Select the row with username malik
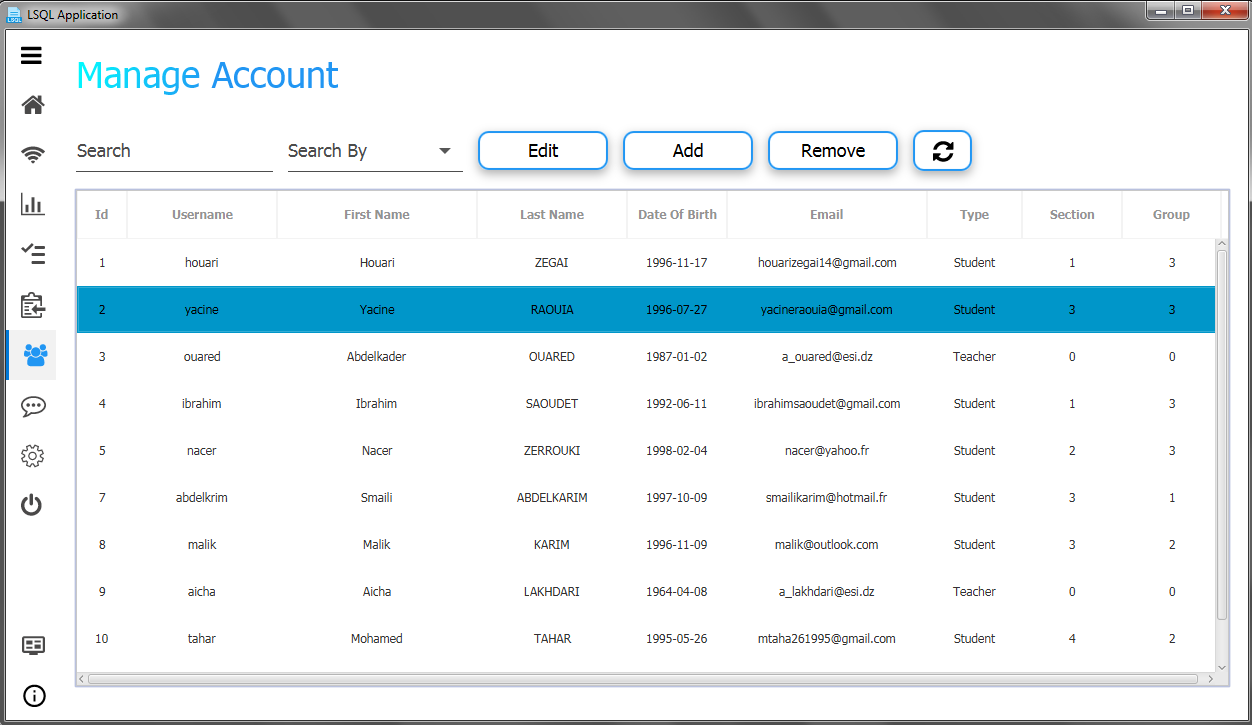The width and height of the screenshot is (1252, 725). click(646, 545)
